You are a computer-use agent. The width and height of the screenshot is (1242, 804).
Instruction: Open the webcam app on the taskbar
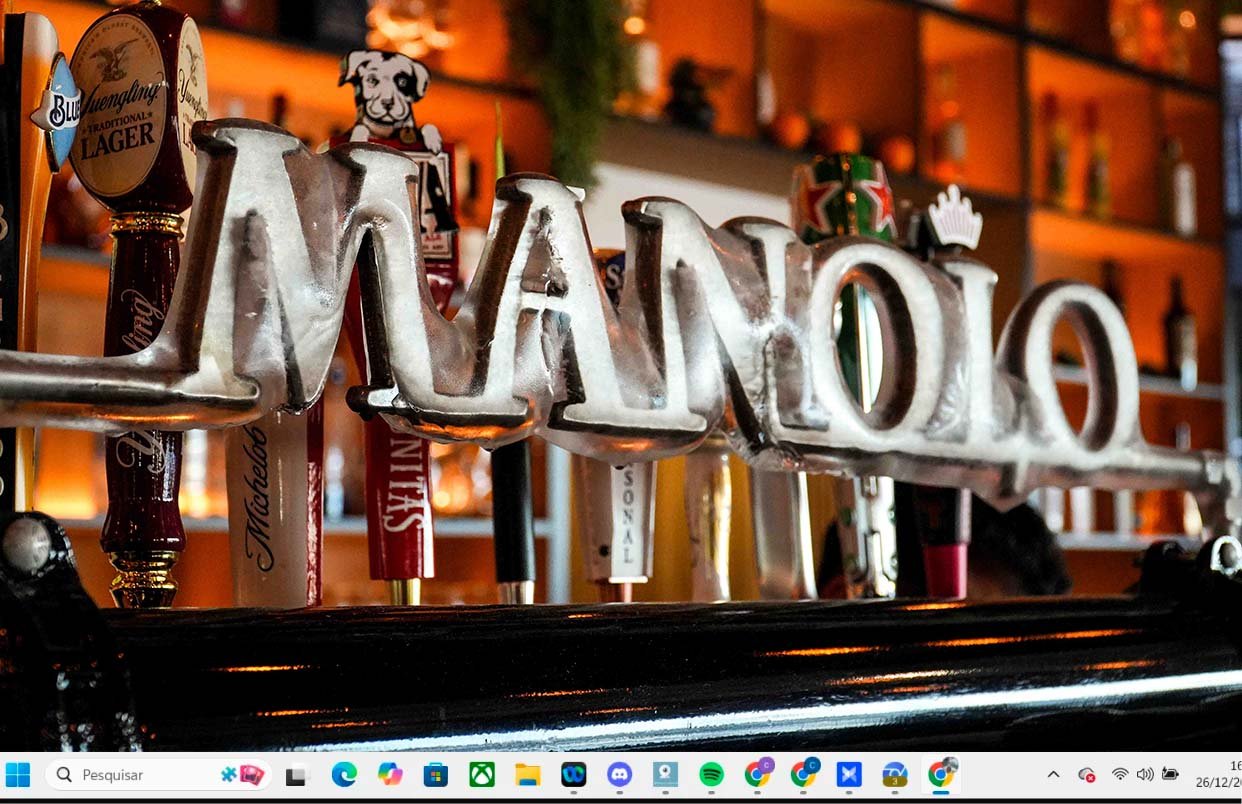tap(666, 775)
